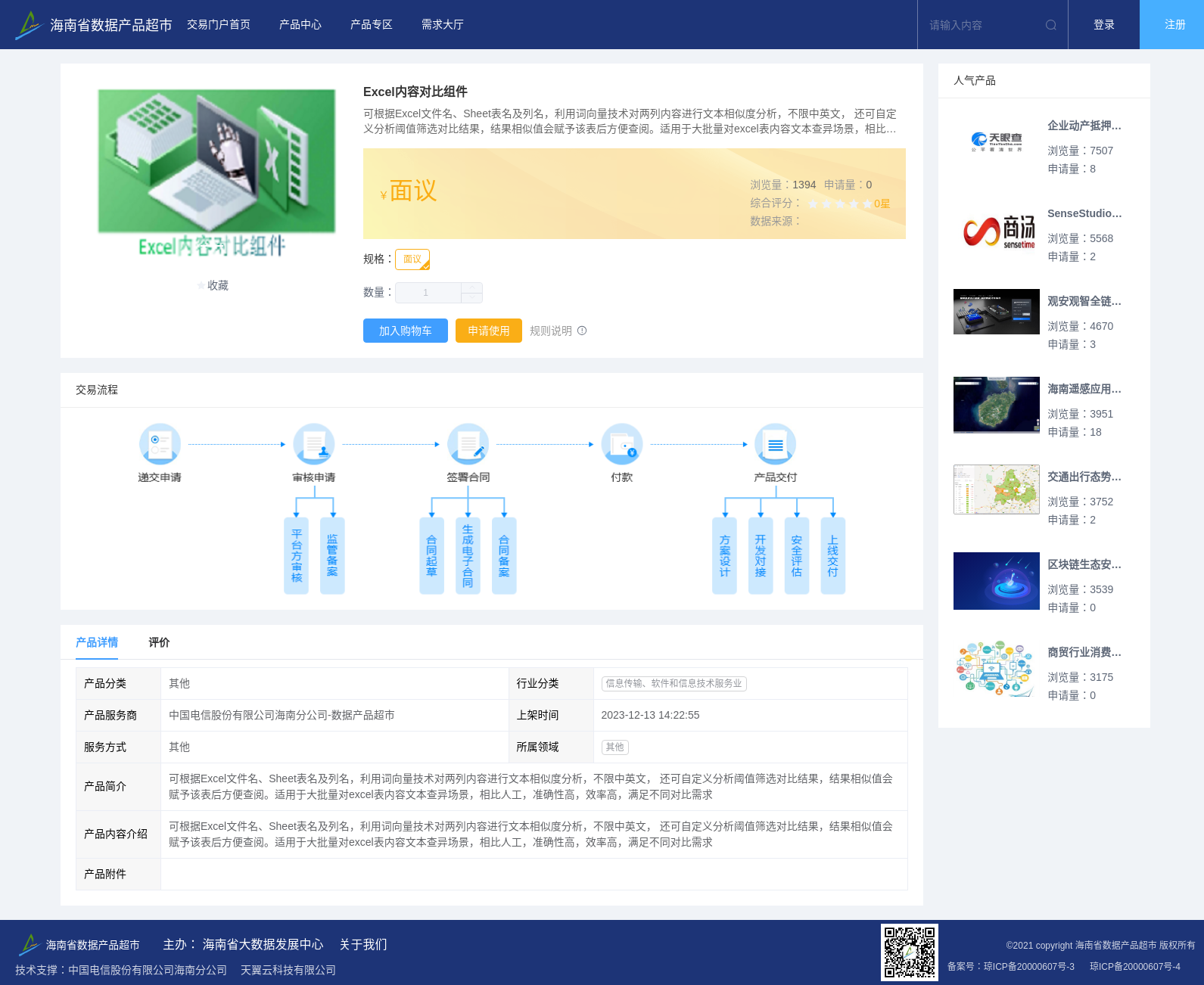The image size is (1204, 985).
Task: Open the 商汤 sensetime product thumbnail
Action: click(x=997, y=230)
